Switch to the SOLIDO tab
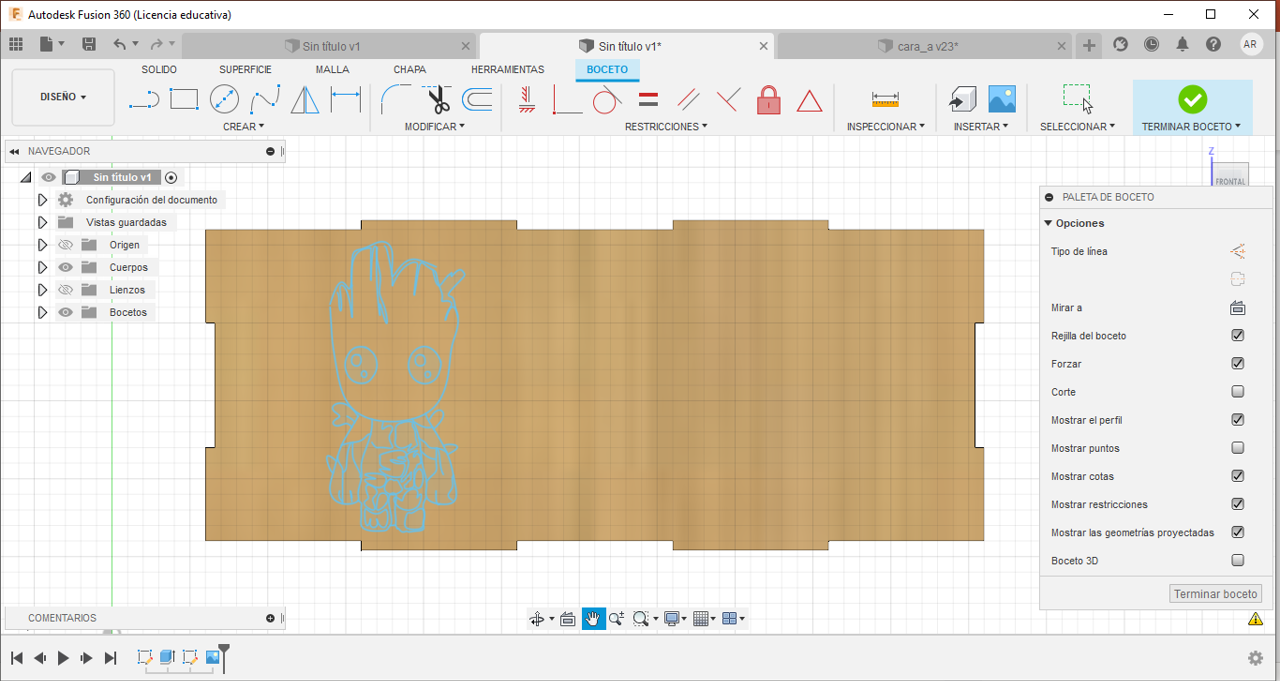This screenshot has height=681, width=1280. click(159, 70)
